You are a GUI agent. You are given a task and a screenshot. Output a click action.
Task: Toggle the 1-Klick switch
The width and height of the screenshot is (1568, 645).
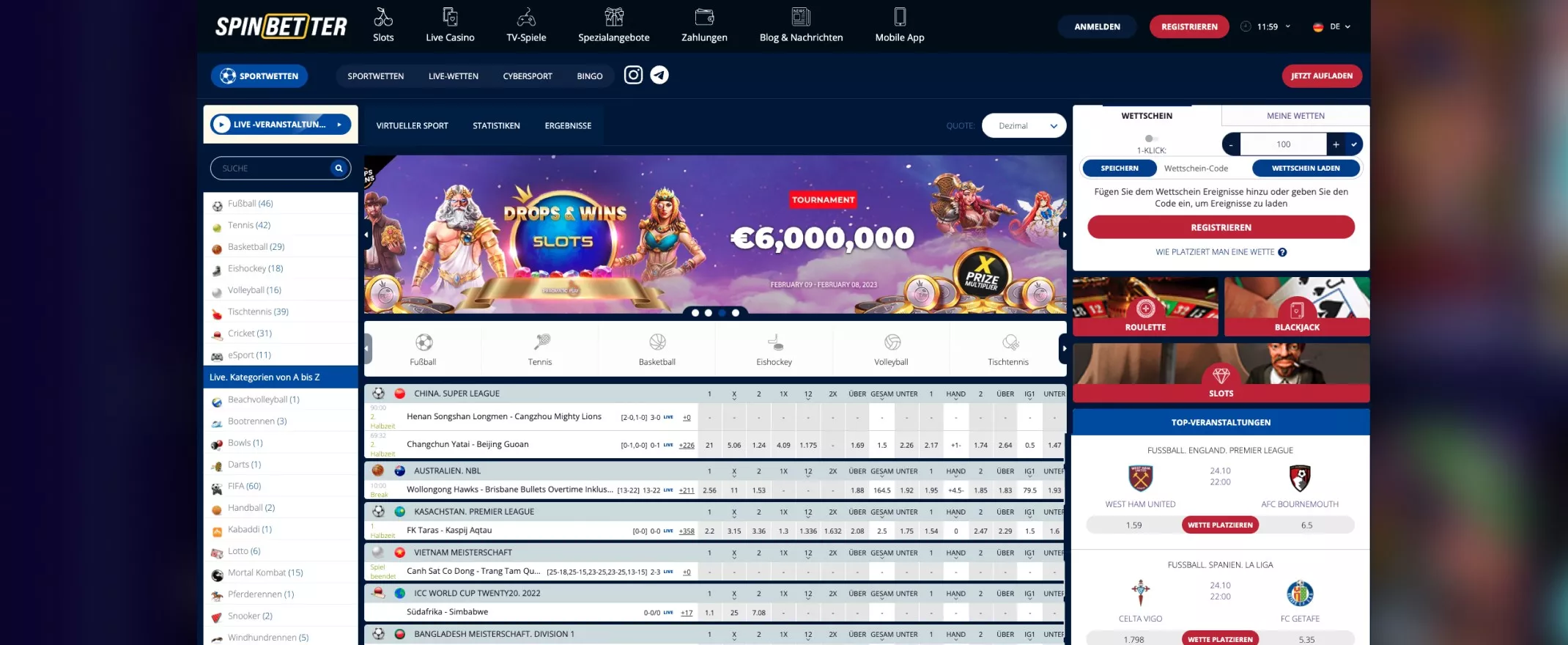[1151, 139]
